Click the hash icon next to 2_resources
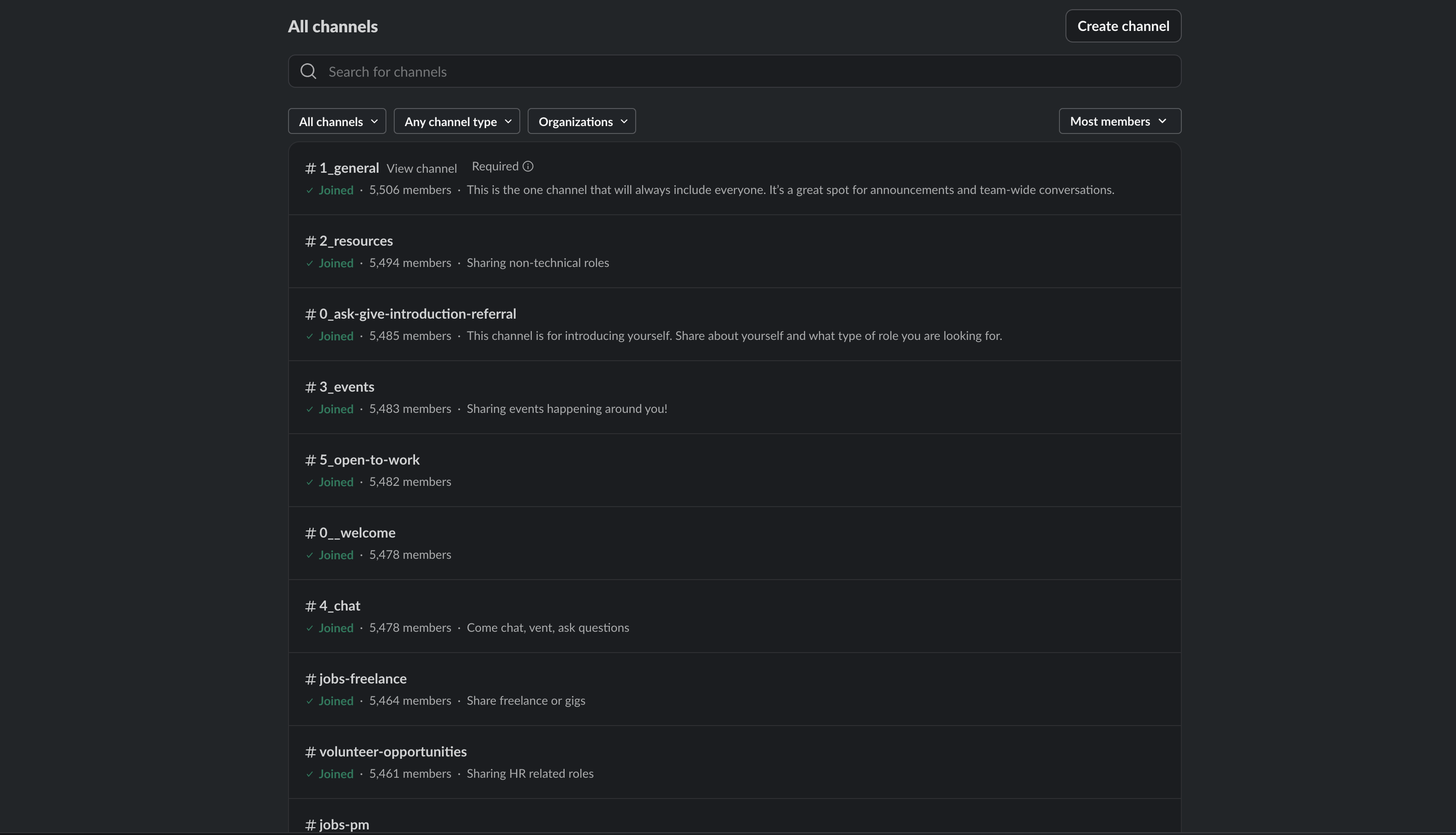This screenshot has width=1456, height=835. [311, 241]
